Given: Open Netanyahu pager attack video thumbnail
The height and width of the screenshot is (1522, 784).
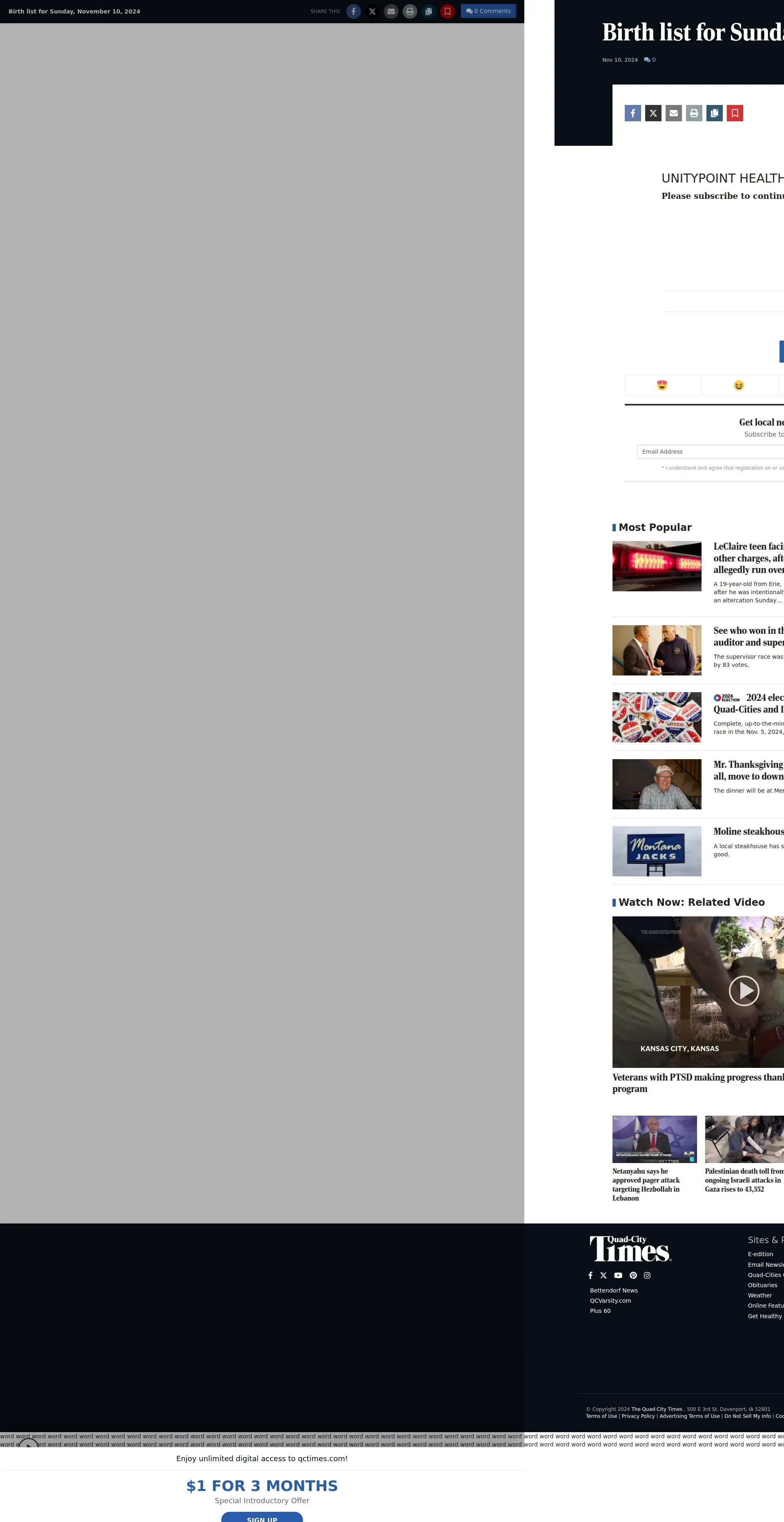Looking at the screenshot, I should click(x=654, y=1139).
